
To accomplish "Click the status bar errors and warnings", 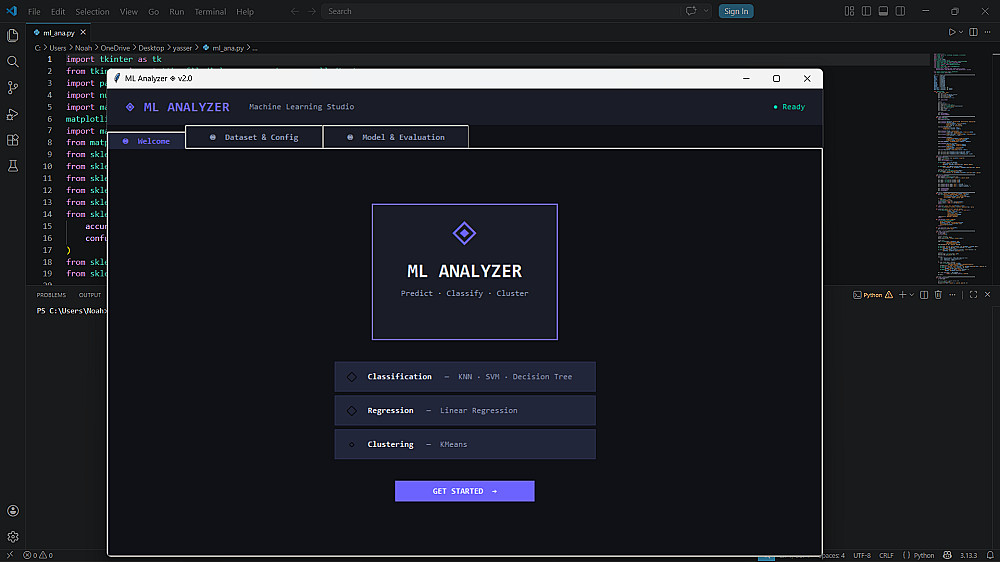I will click(x=38, y=556).
